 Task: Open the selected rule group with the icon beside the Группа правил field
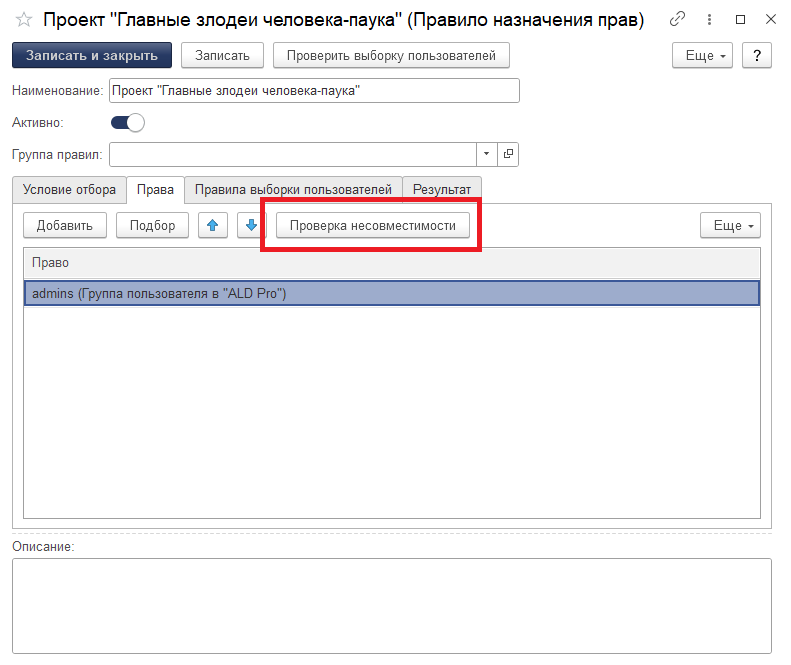coord(508,154)
